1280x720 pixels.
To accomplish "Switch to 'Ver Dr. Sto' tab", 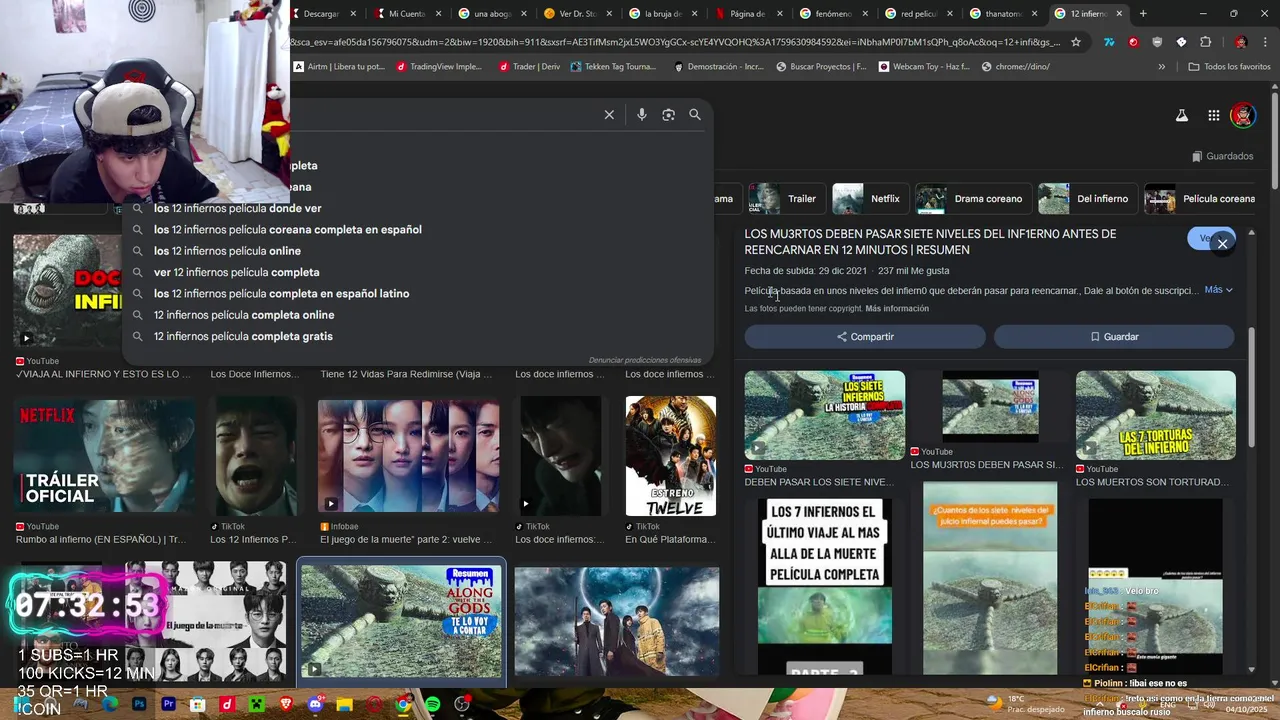I will coord(576,14).
